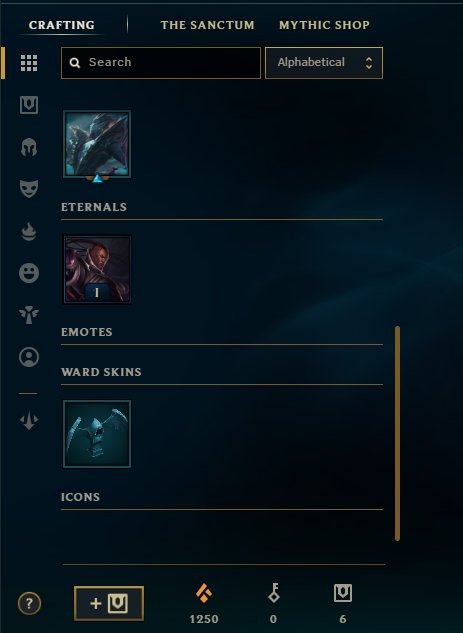Screen dimensions: 463x633
Task: Filter loot by ward skins icon
Action: 29,315
